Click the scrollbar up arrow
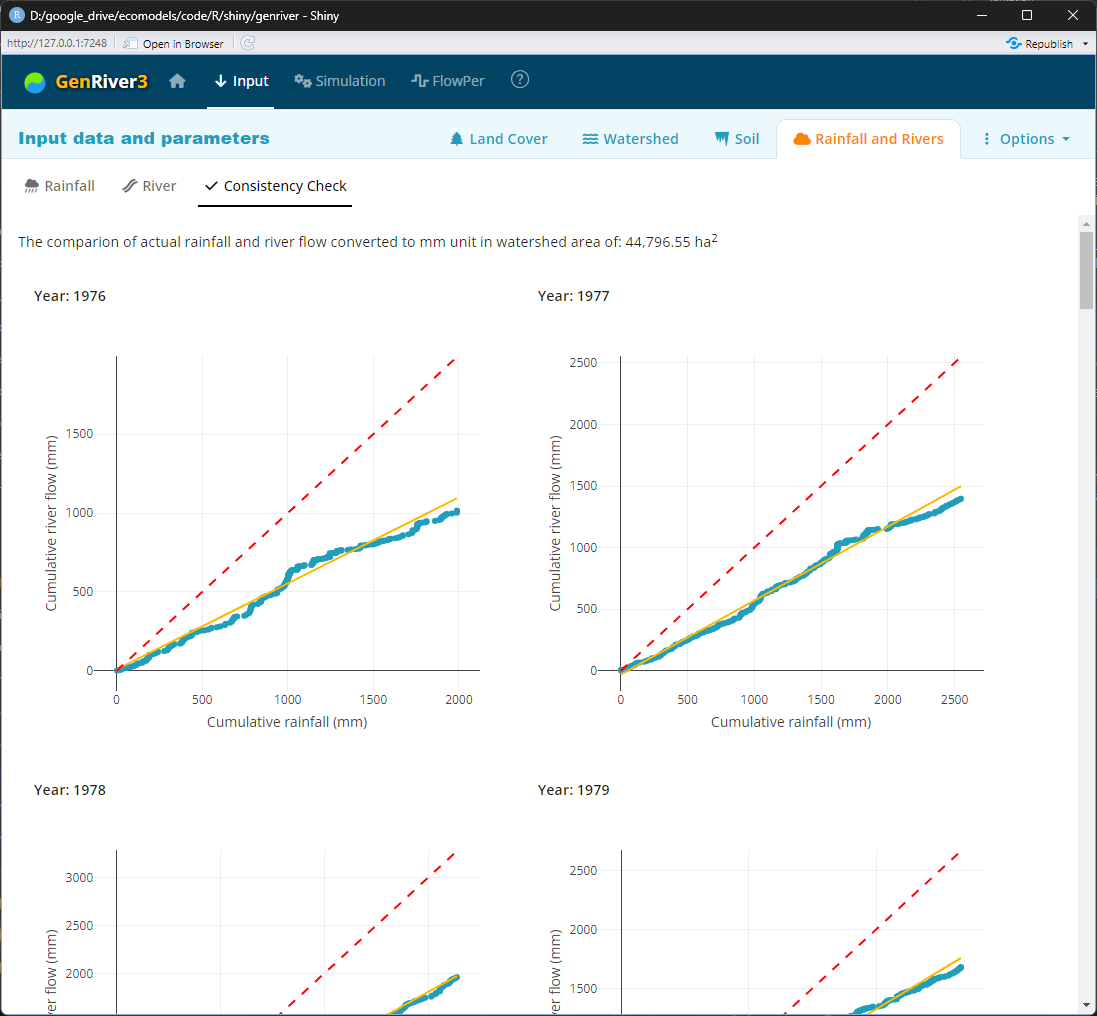 point(1086,224)
